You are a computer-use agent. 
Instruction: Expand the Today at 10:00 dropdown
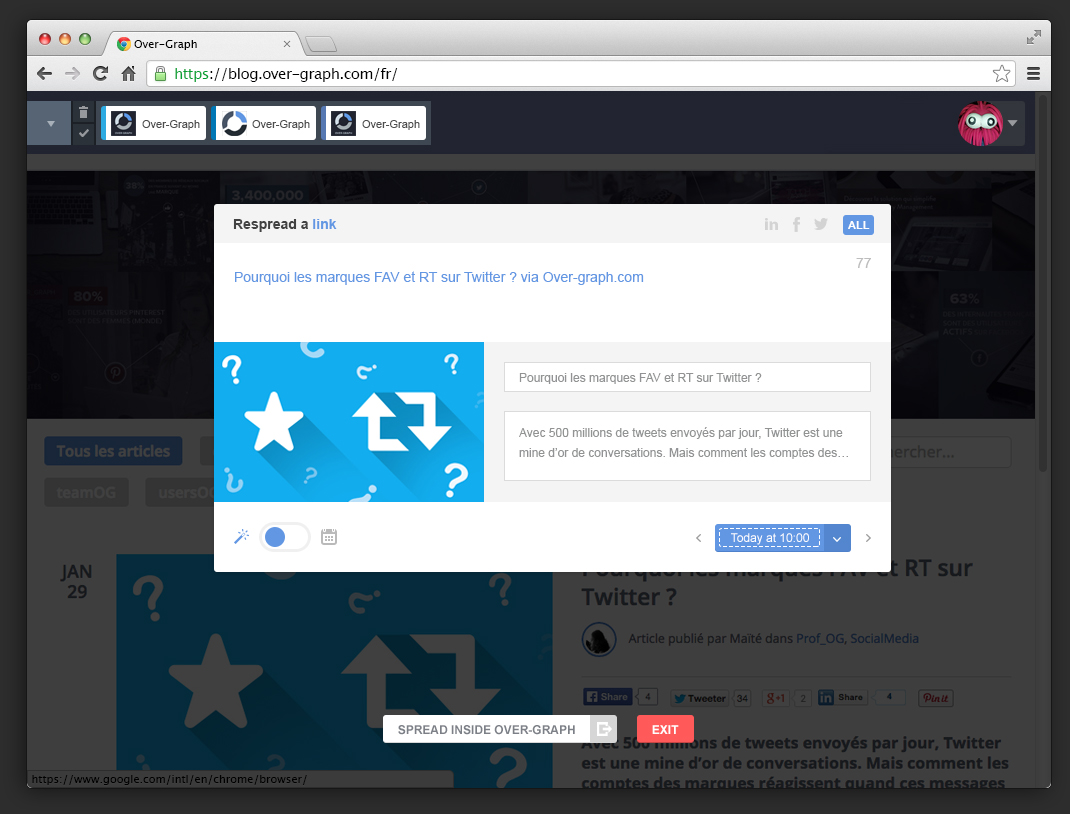coord(838,538)
